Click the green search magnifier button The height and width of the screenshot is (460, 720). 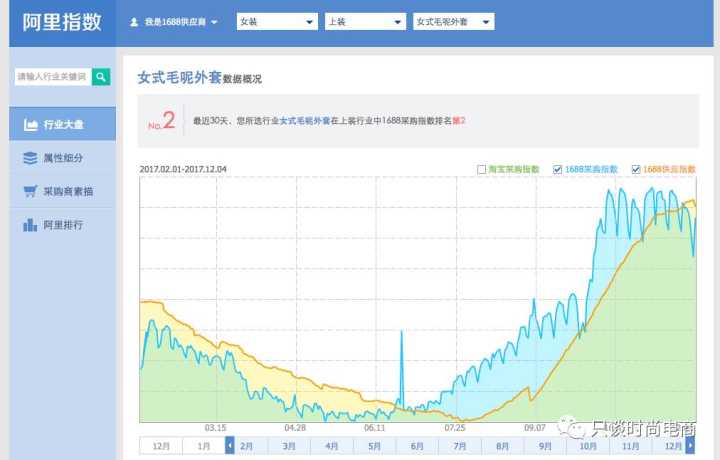point(101,77)
